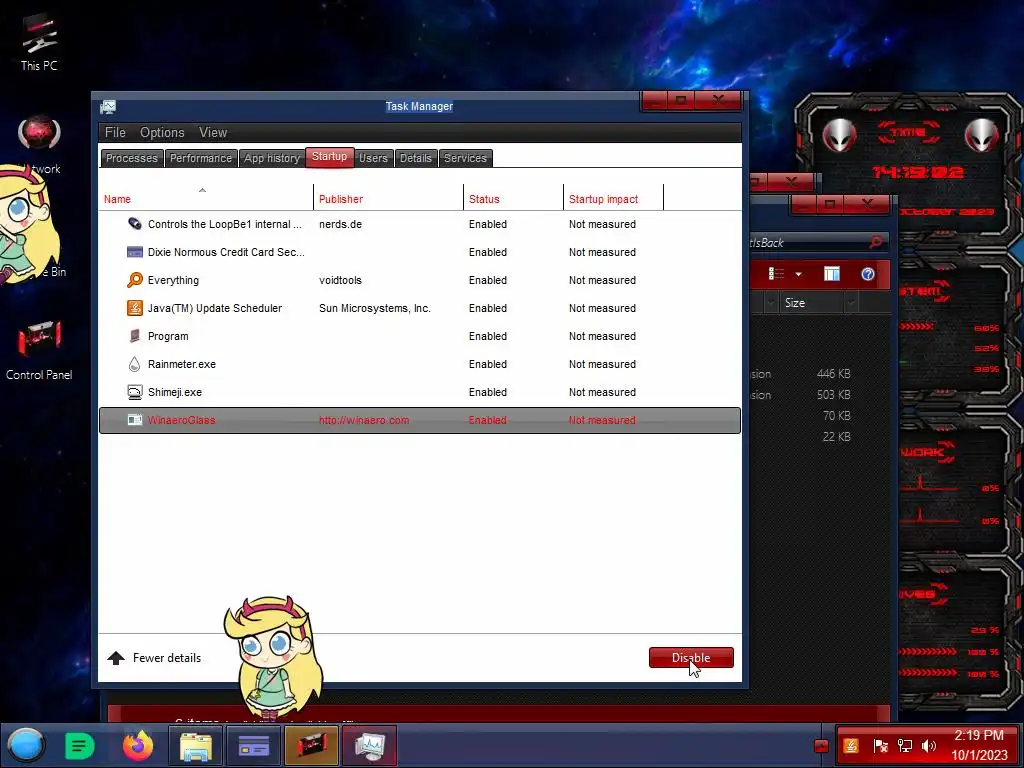Viewport: 1024px width, 768px height.
Task: Switch to the Processes tab
Action: (x=132, y=158)
